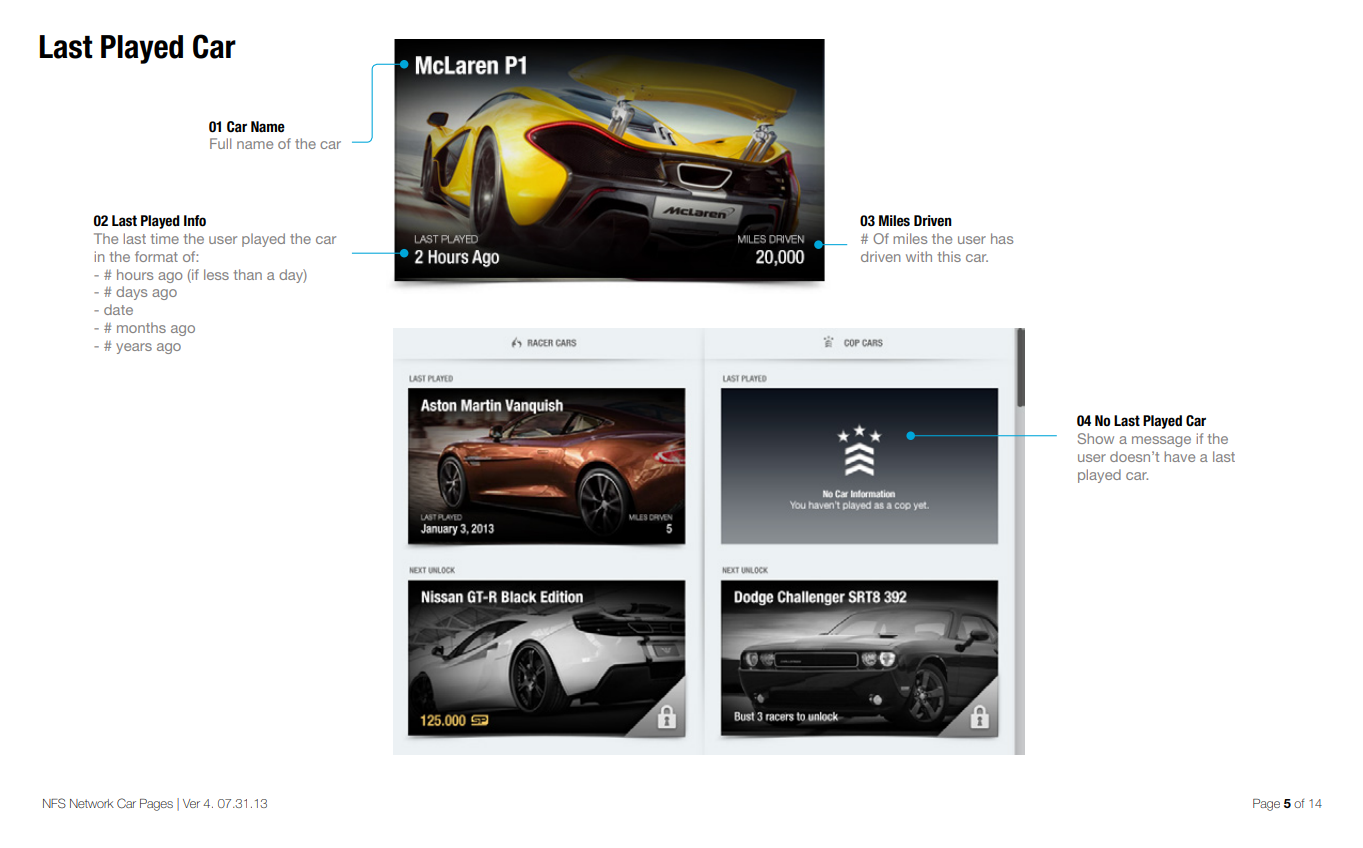This screenshot has height=848, width=1363.
Task: Click the cop chevron stars emblem
Action: [x=860, y=451]
